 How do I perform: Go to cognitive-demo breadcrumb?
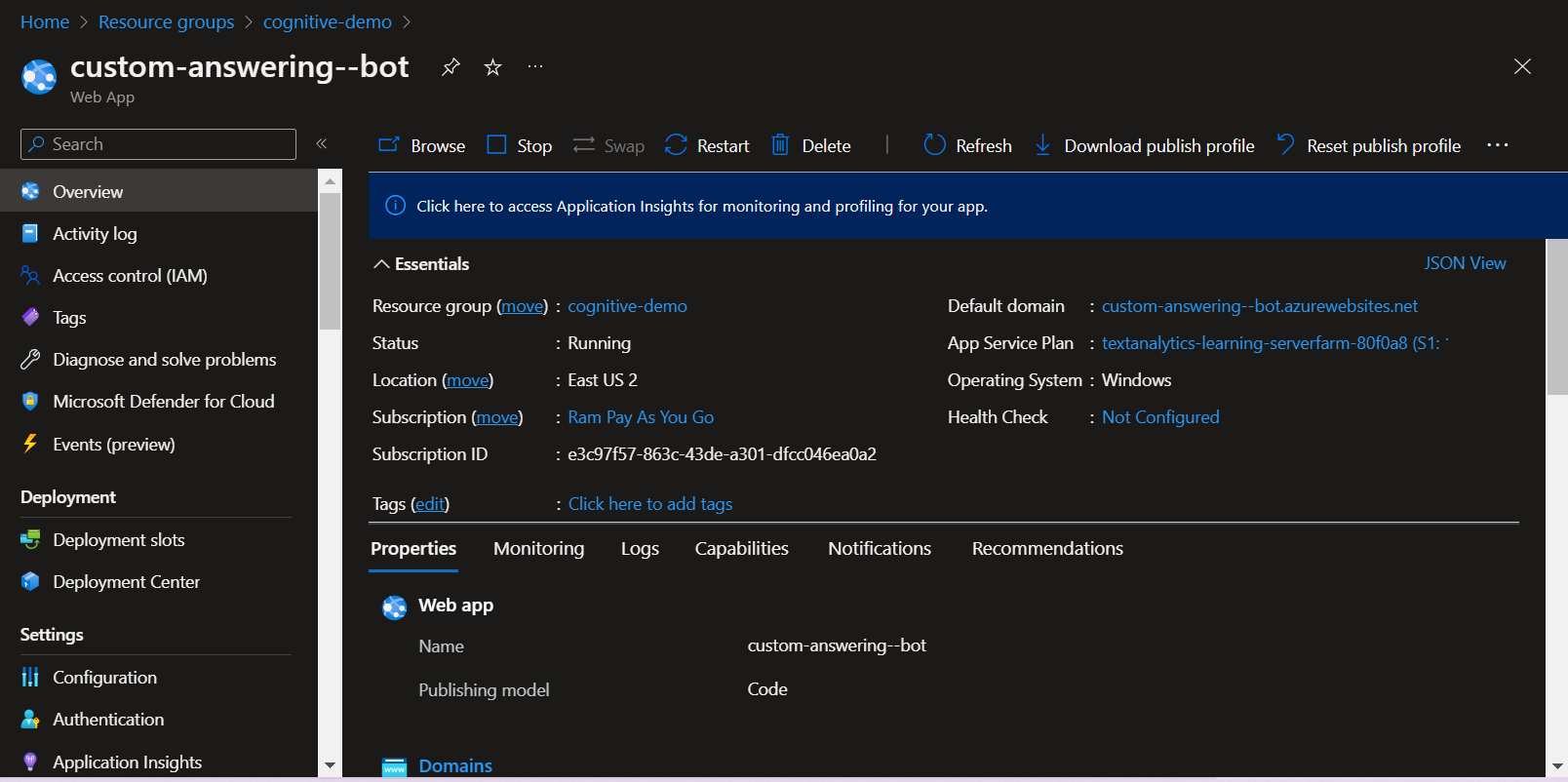(328, 21)
